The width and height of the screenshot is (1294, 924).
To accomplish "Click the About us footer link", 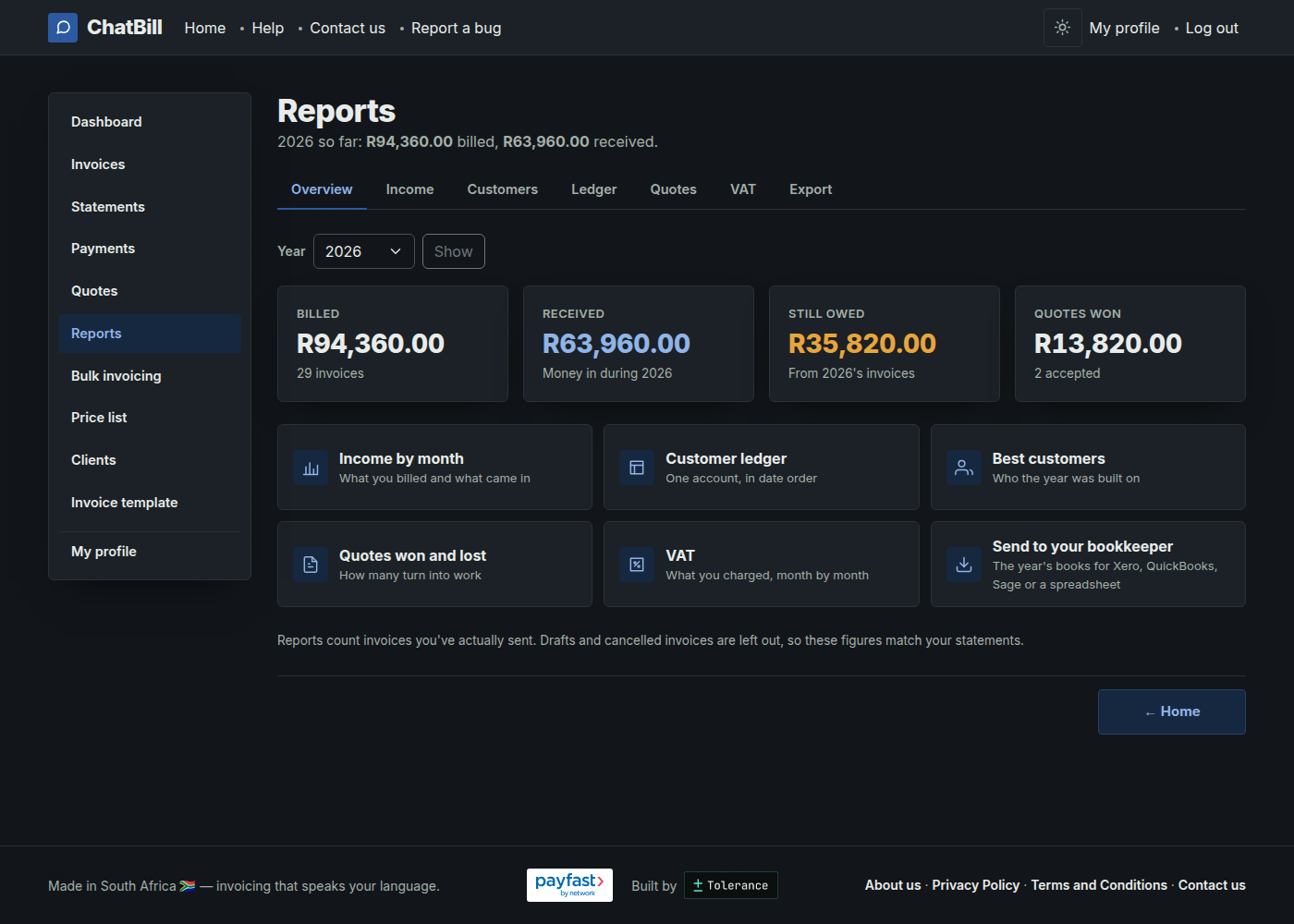I will [x=893, y=885].
